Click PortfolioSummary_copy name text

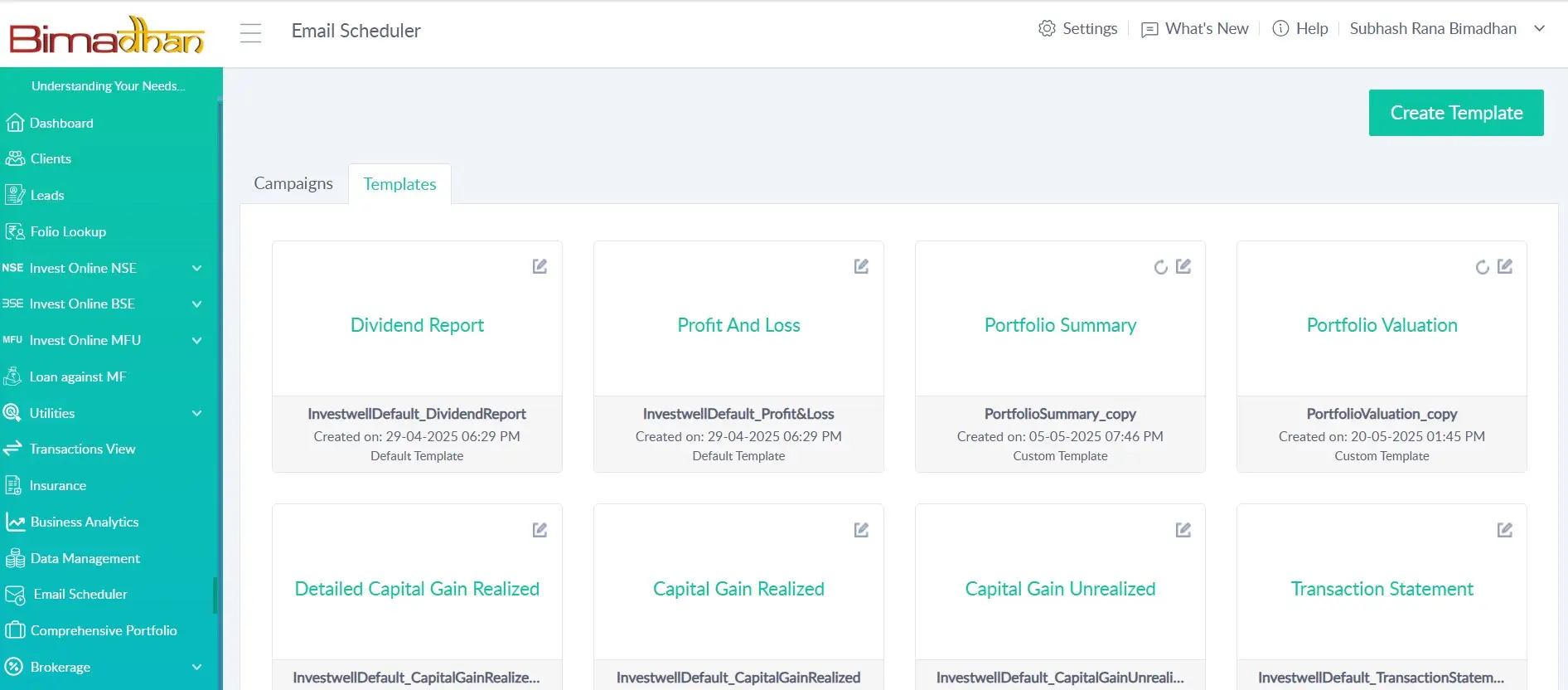click(1060, 414)
